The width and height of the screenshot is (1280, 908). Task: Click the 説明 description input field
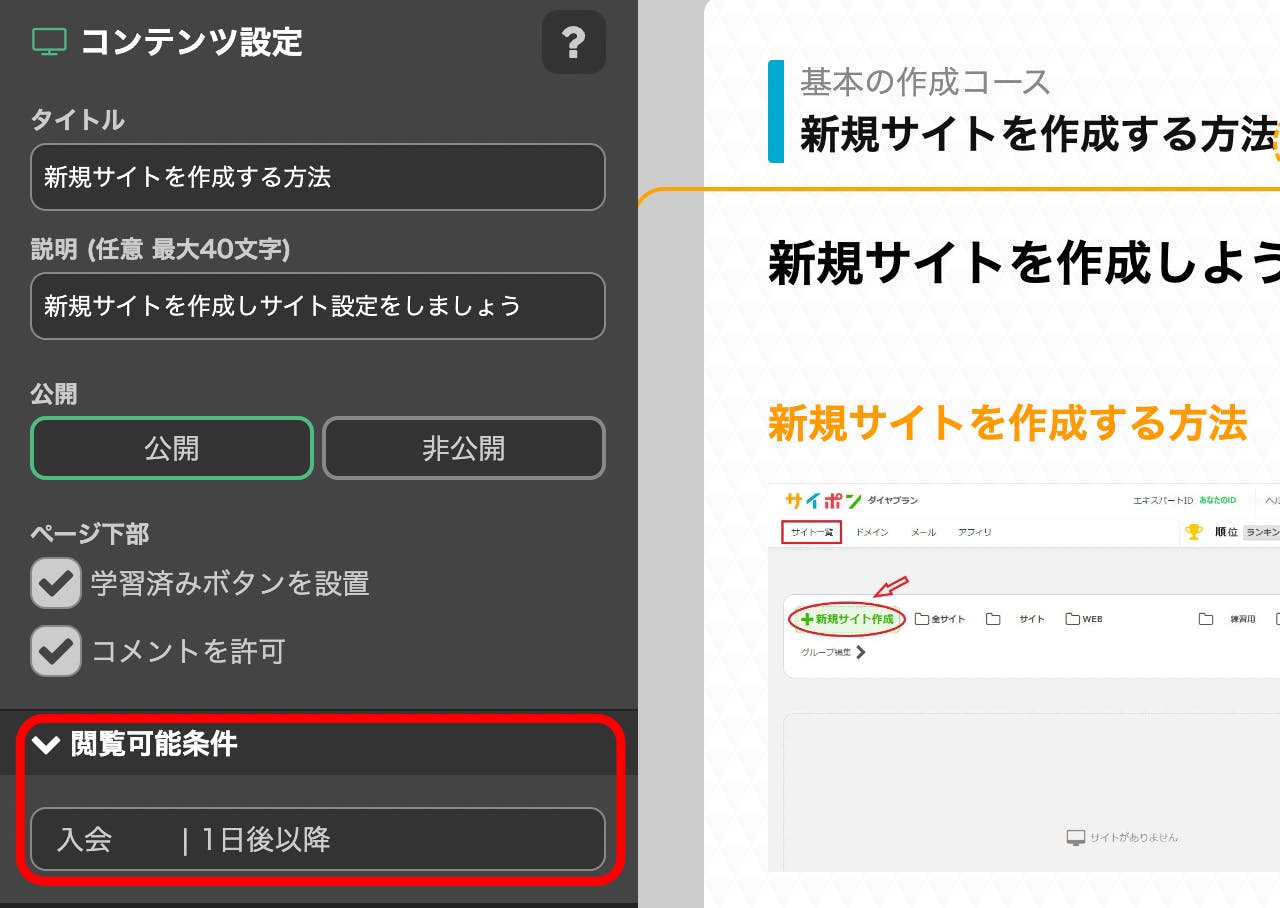(x=317, y=306)
